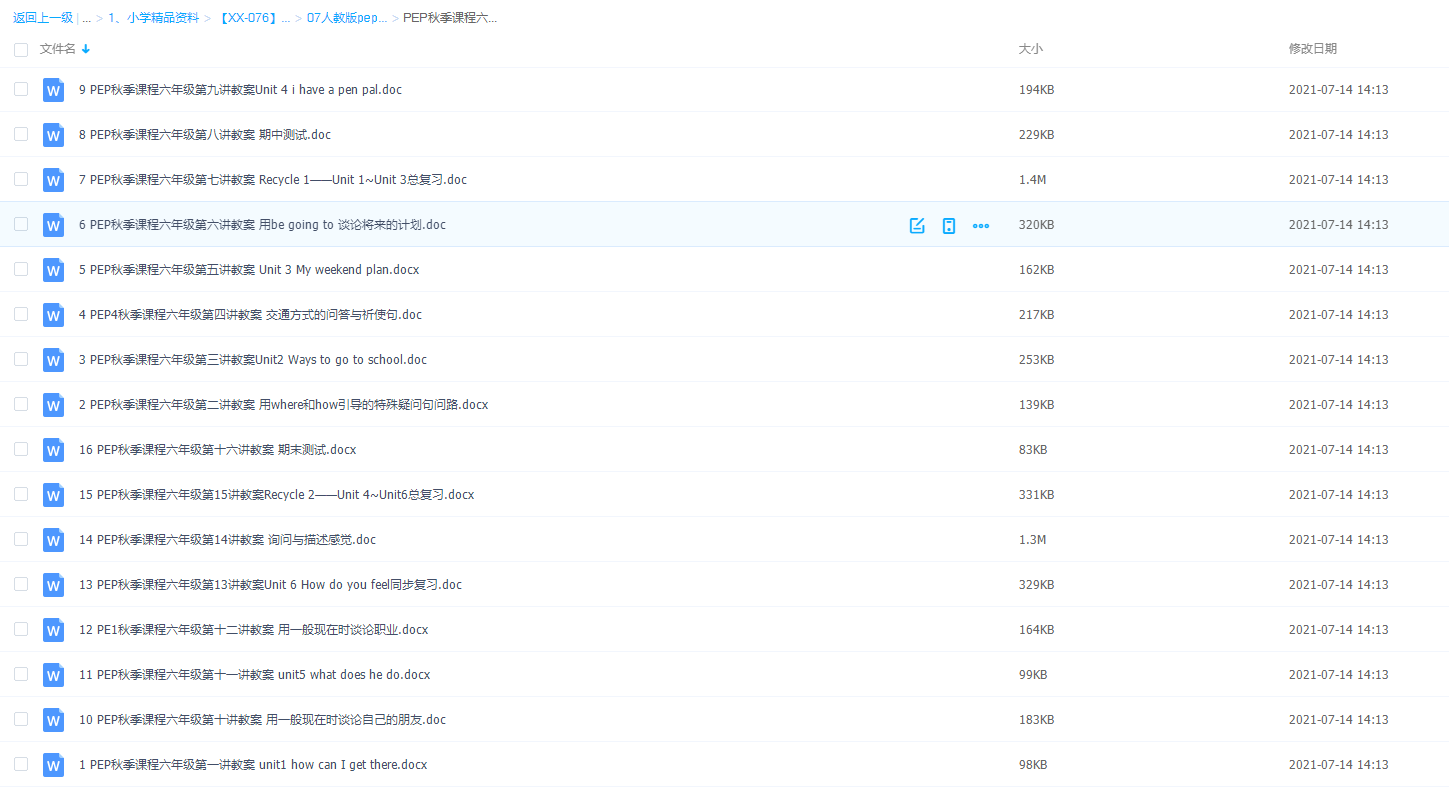Go to 1、小学精品资料 breadcrumb folder
Screen dimensions: 1449x790
[153, 18]
